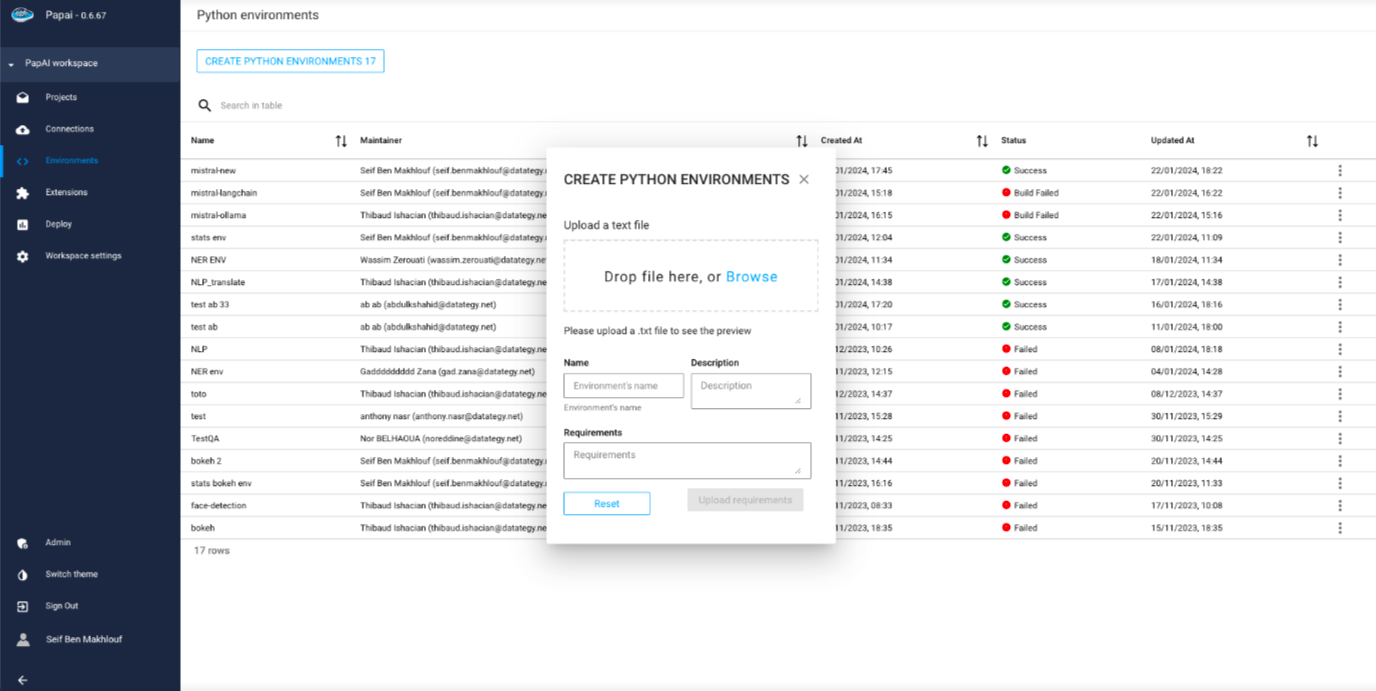Sort table by Name column arrows
The height and width of the screenshot is (691, 1376).
point(341,141)
